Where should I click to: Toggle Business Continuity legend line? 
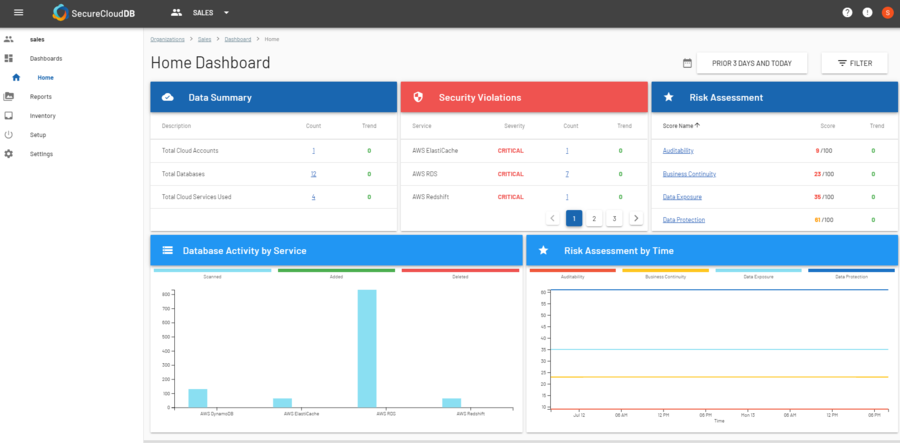(x=665, y=271)
